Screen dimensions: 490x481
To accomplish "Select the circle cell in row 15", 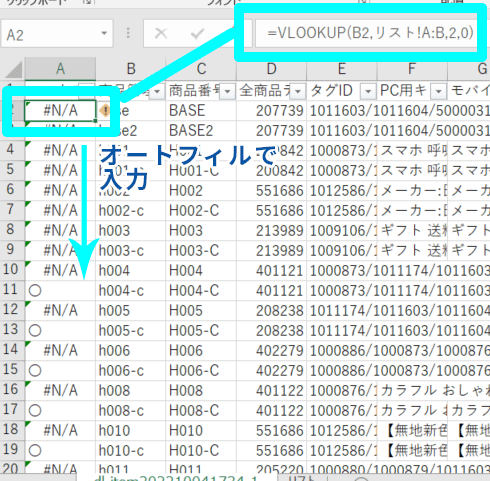I will [x=60, y=371].
